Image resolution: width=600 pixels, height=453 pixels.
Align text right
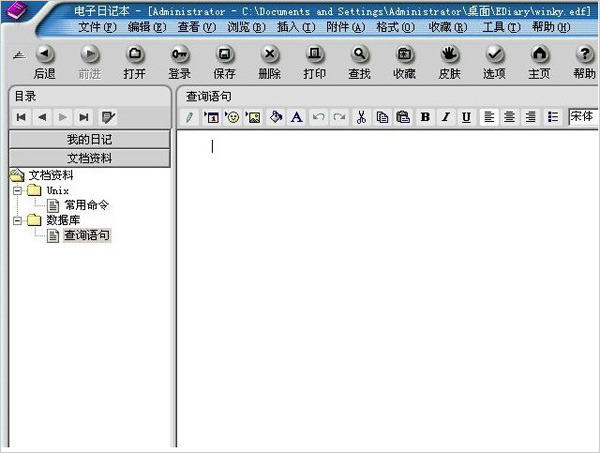(x=530, y=117)
